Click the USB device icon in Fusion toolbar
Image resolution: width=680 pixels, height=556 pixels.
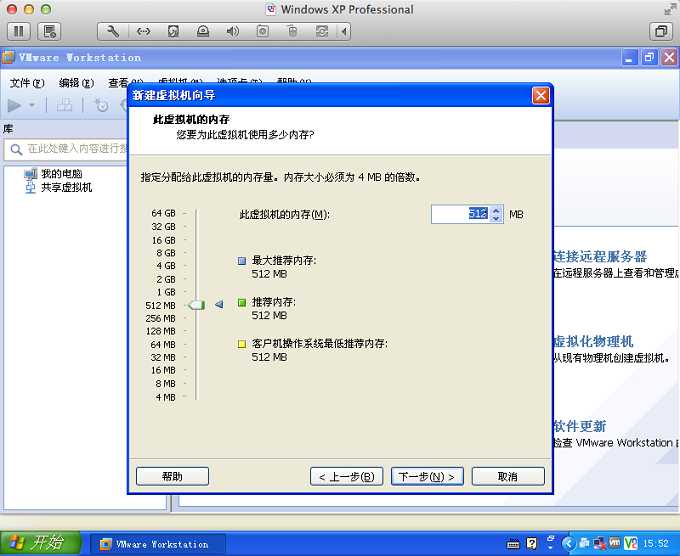click(x=293, y=31)
